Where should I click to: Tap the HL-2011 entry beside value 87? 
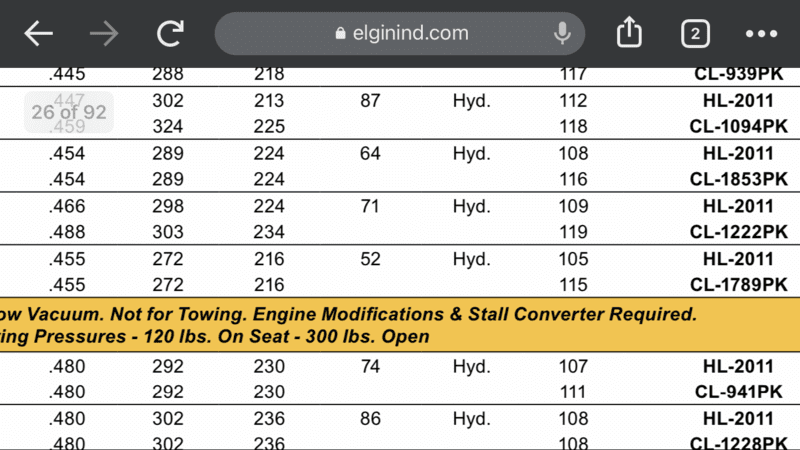click(x=738, y=101)
